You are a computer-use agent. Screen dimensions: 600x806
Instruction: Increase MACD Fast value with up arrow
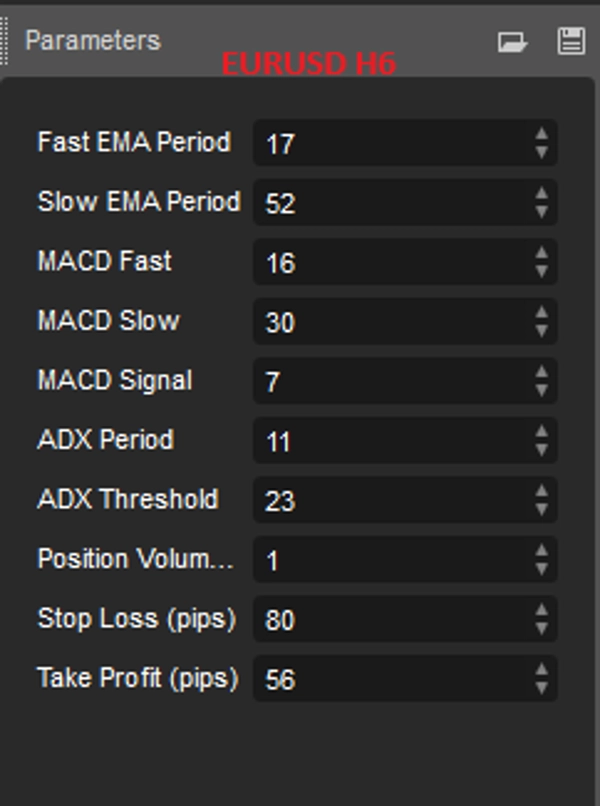pyautogui.click(x=541, y=253)
